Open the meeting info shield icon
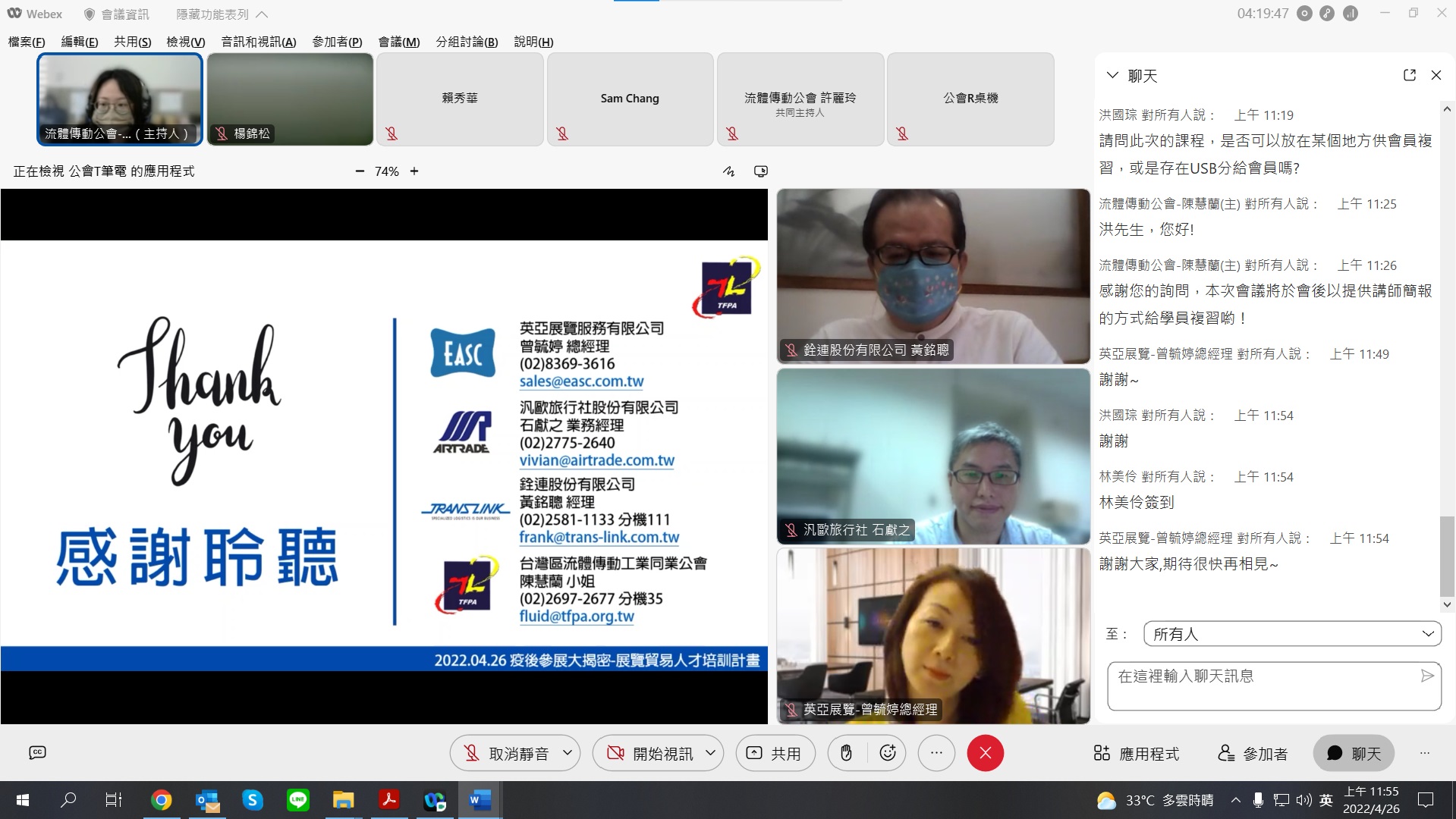 (x=90, y=14)
